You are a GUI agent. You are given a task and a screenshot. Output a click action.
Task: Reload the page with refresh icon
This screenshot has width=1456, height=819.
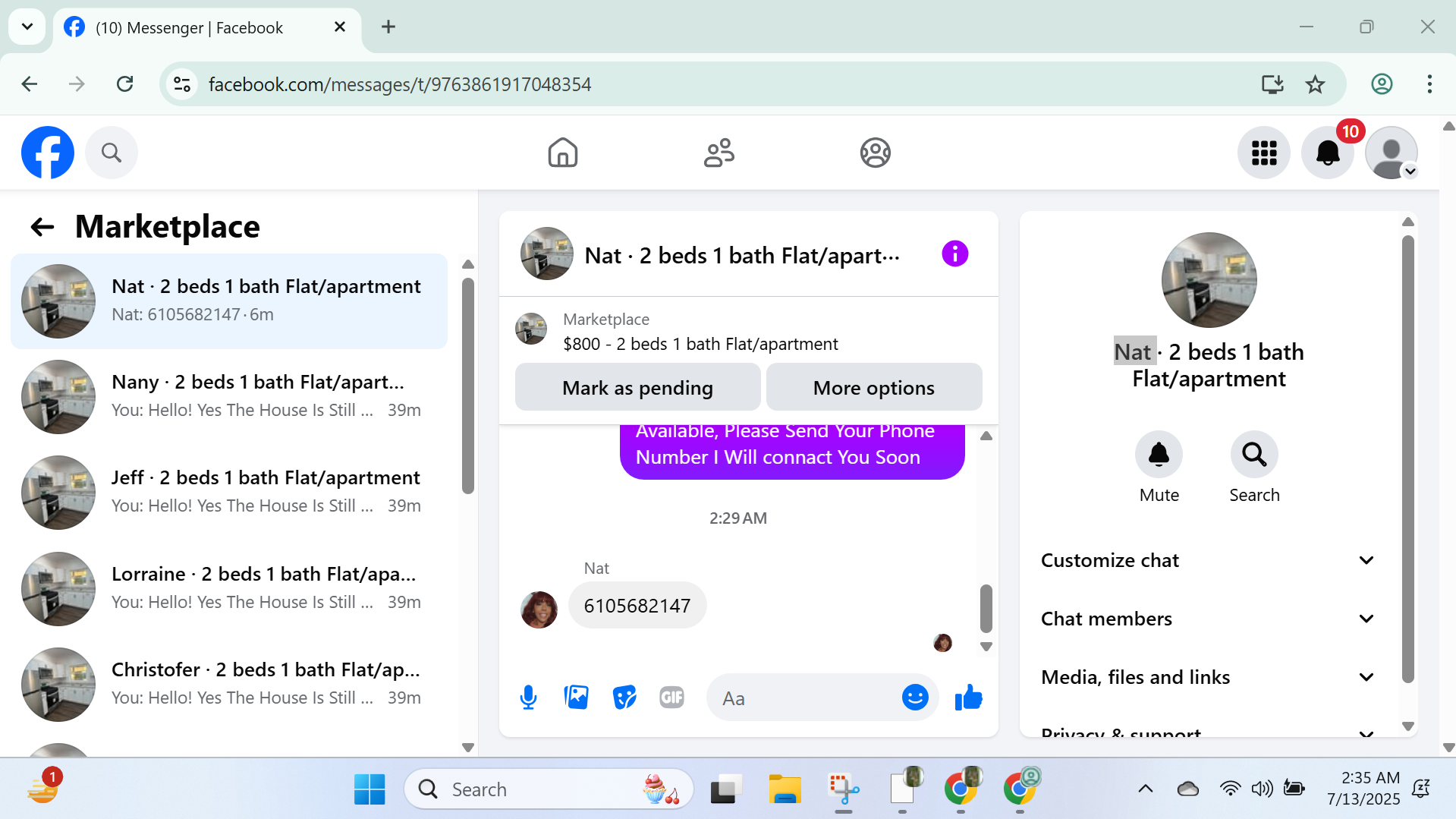[x=125, y=84]
